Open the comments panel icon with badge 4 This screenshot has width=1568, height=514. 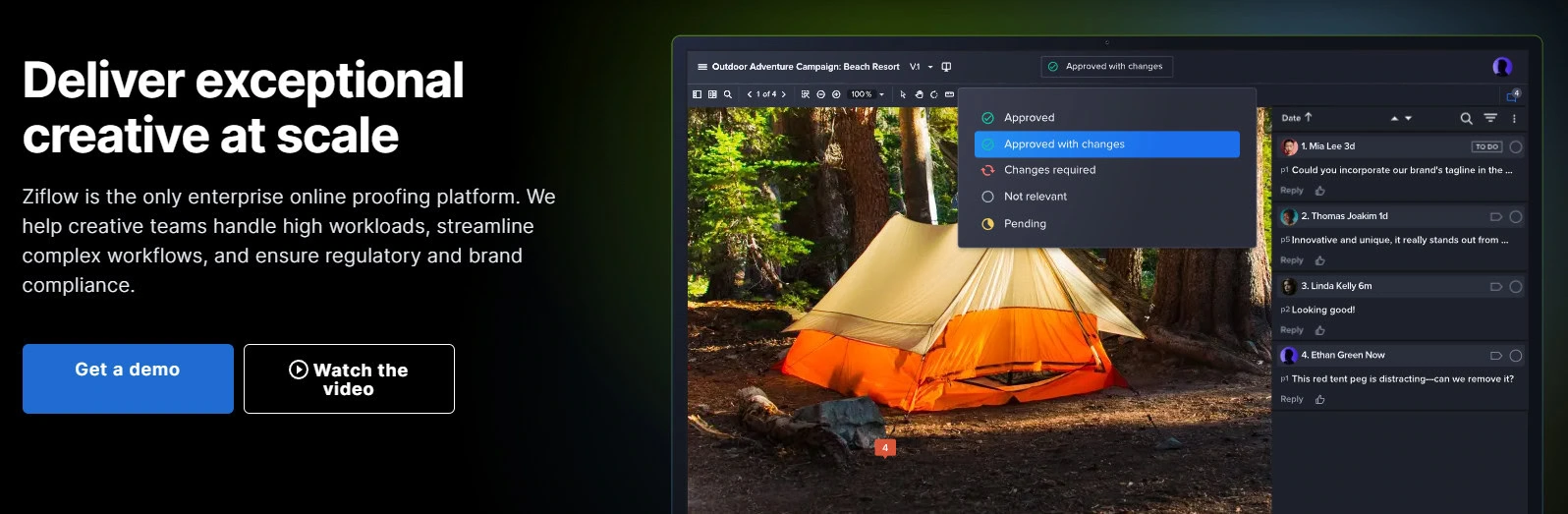tap(1512, 95)
